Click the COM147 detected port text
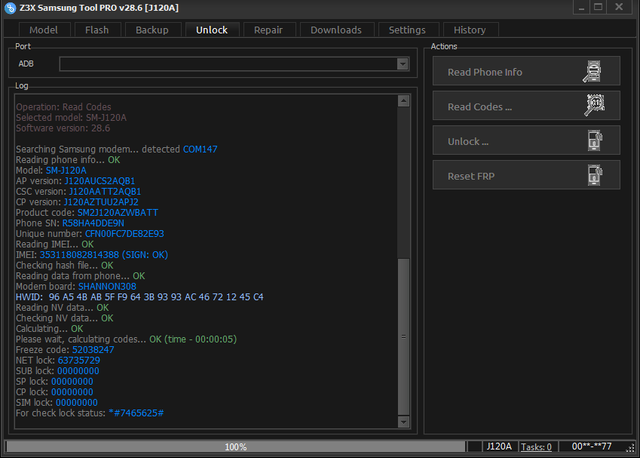Viewport: 640px width, 458px height. point(200,149)
